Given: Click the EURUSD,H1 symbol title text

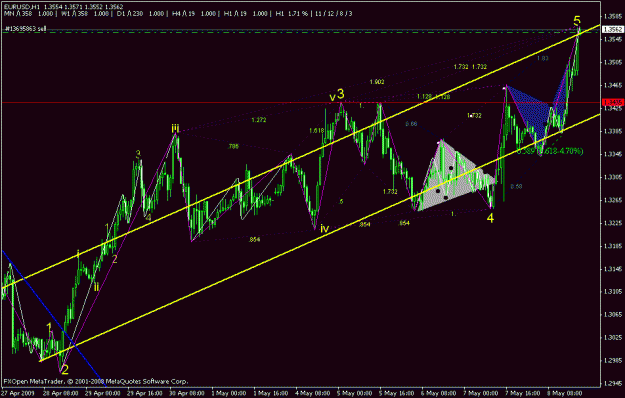Looking at the screenshot, I should pyautogui.click(x=22, y=7).
